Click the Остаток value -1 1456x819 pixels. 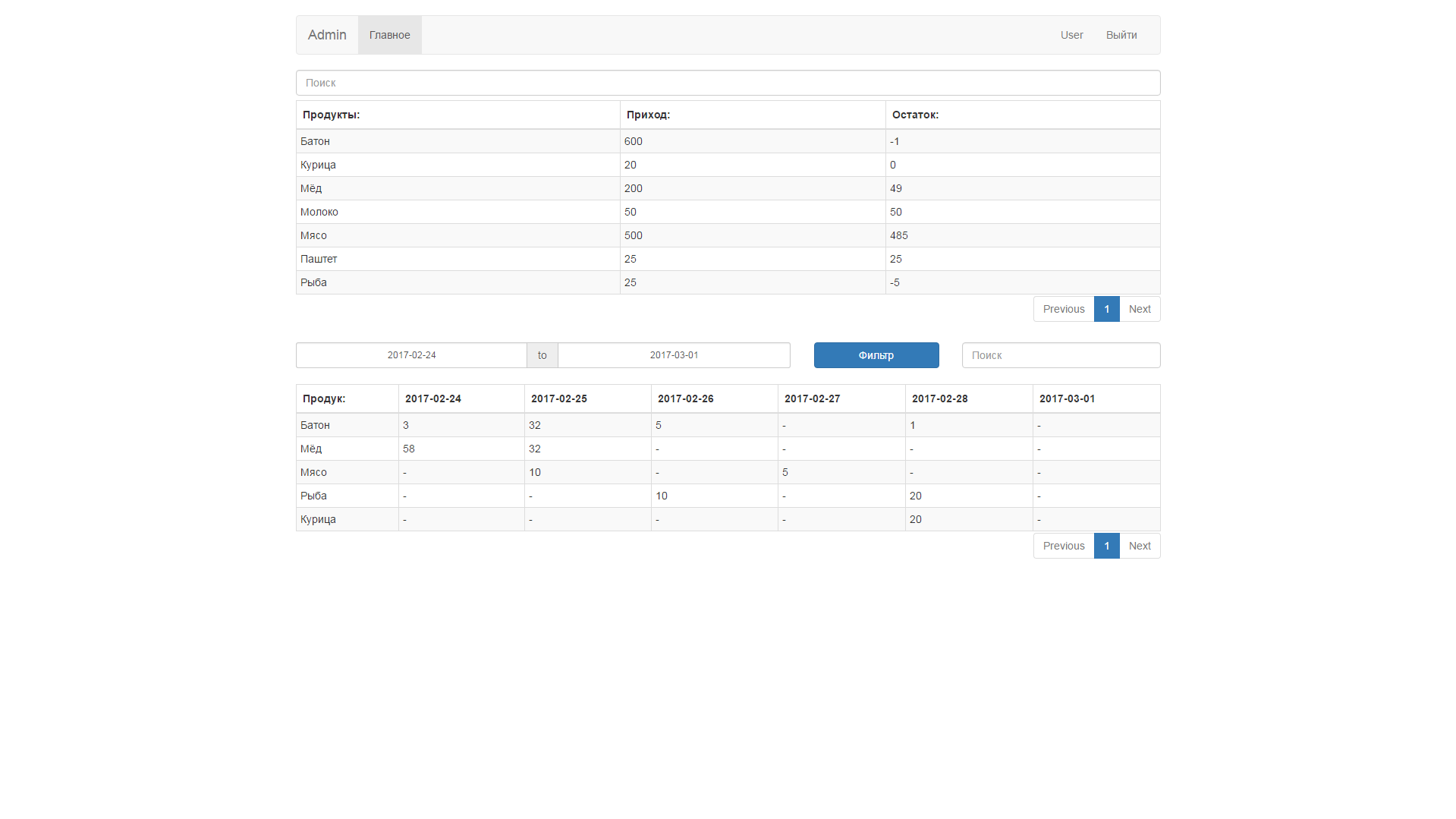(x=895, y=141)
